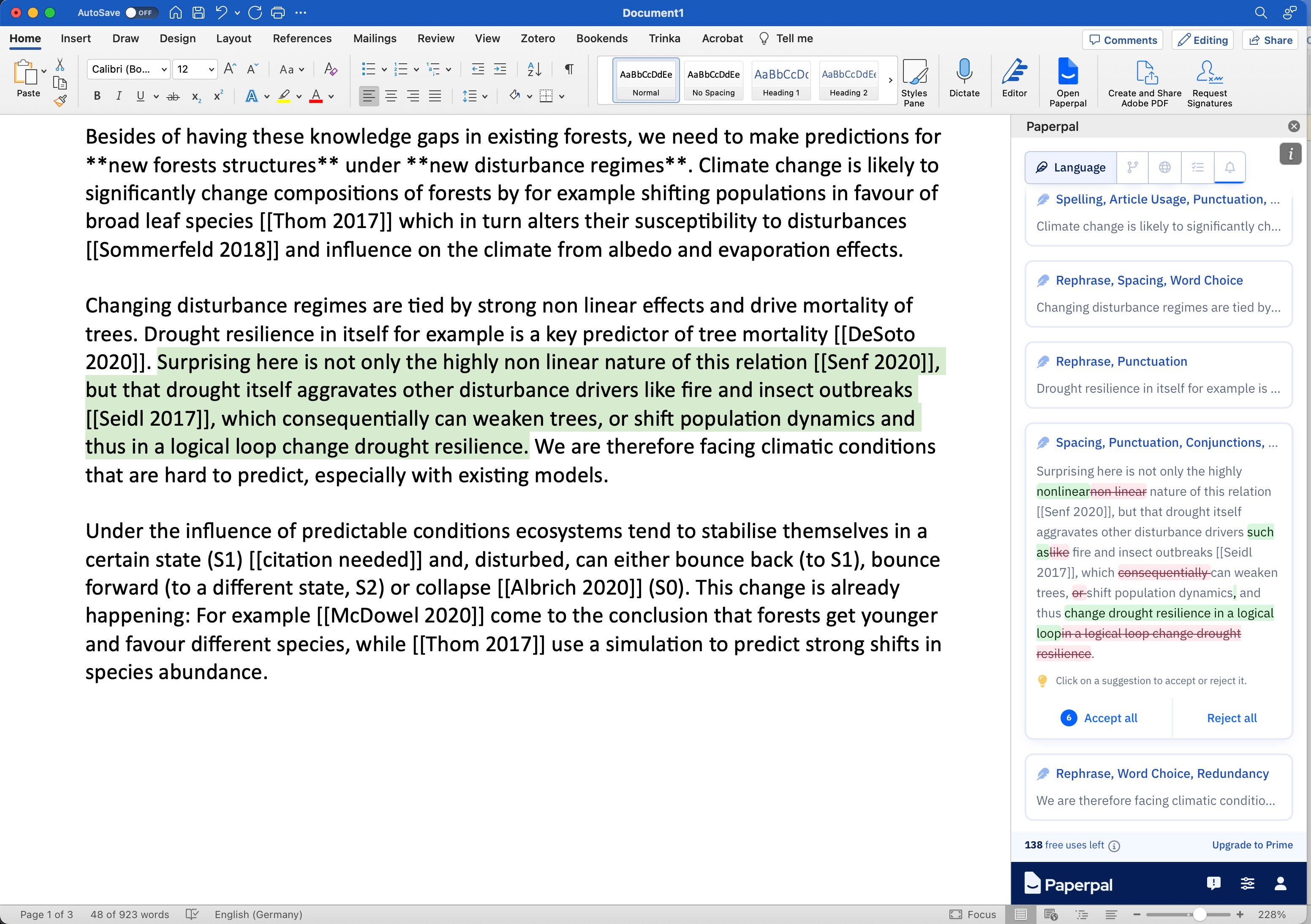Align text to the left

coord(369,96)
